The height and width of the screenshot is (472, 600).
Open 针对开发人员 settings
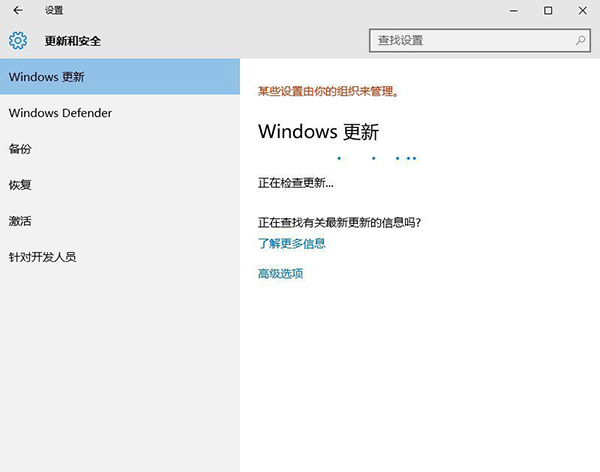[x=42, y=257]
